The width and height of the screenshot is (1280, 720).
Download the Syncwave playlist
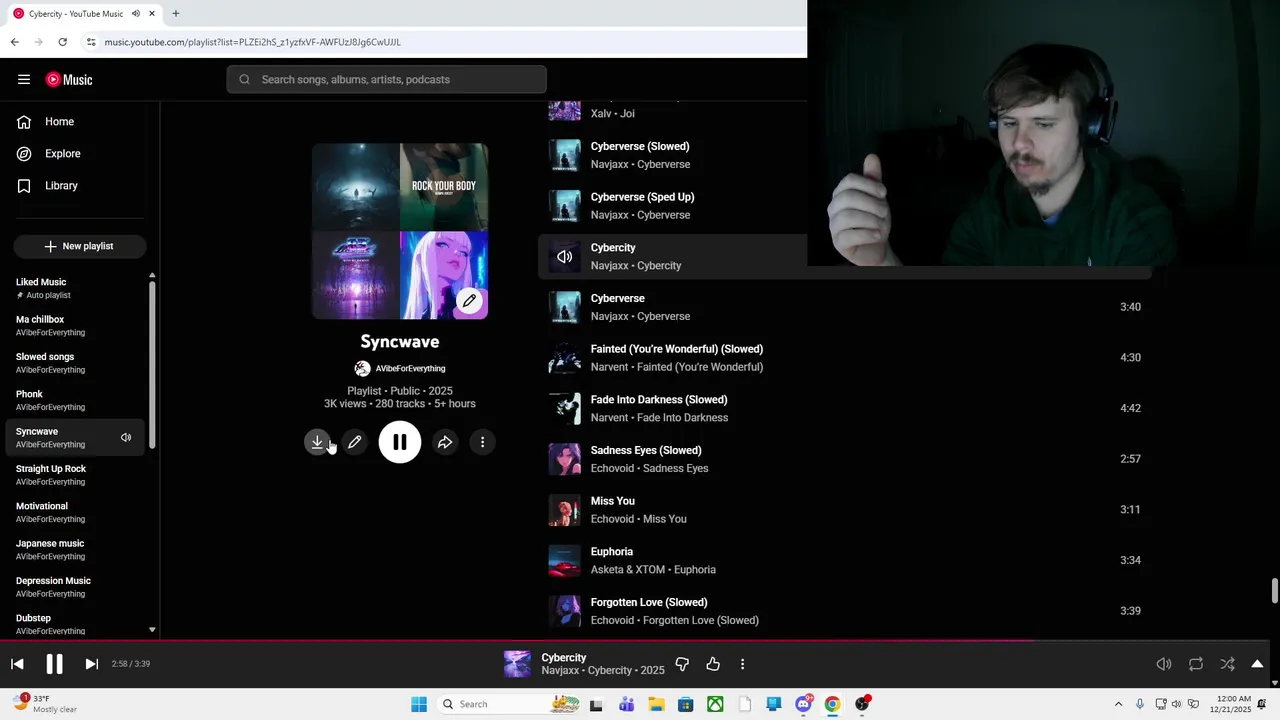(x=317, y=442)
